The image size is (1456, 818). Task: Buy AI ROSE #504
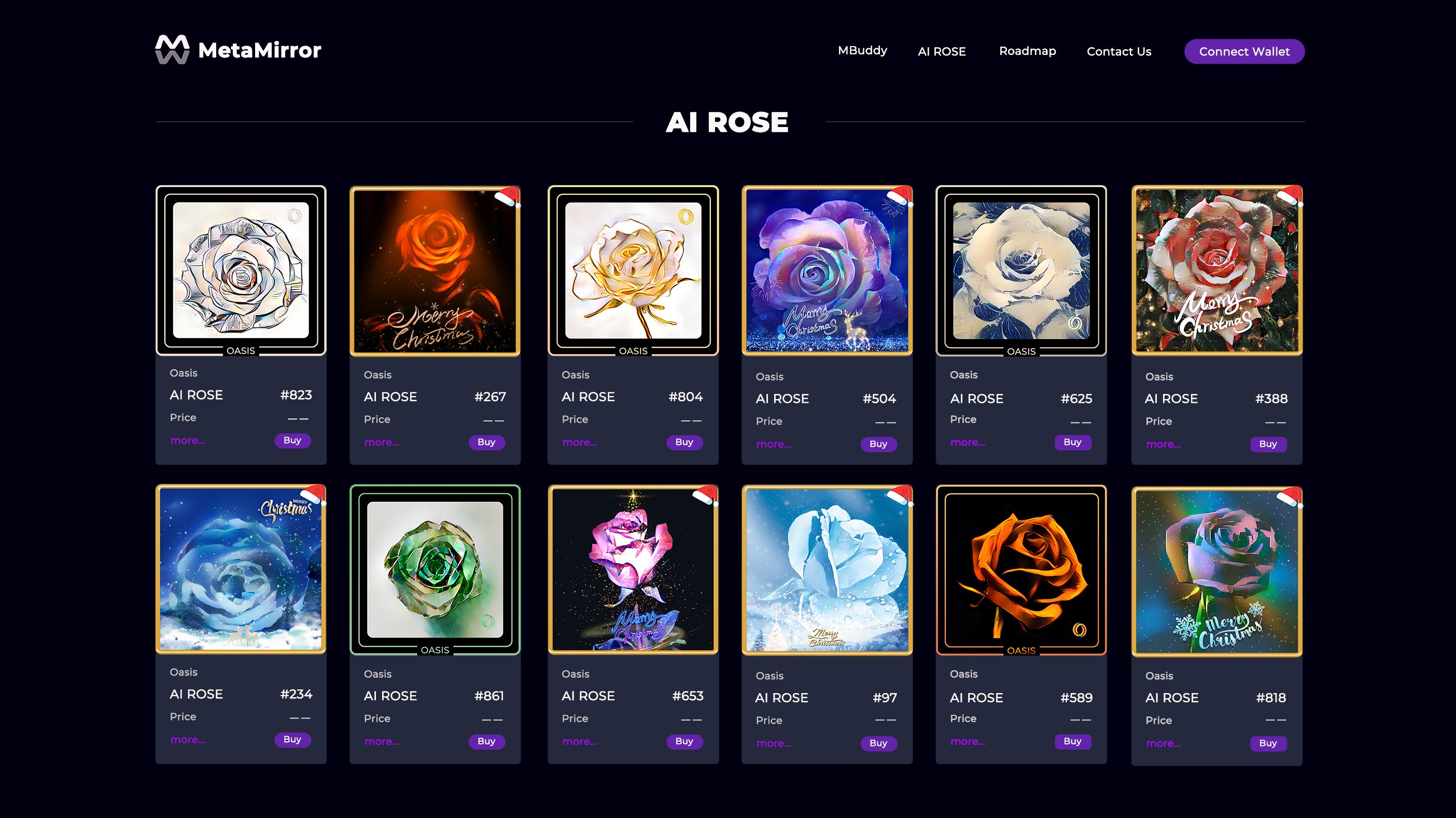[878, 444]
